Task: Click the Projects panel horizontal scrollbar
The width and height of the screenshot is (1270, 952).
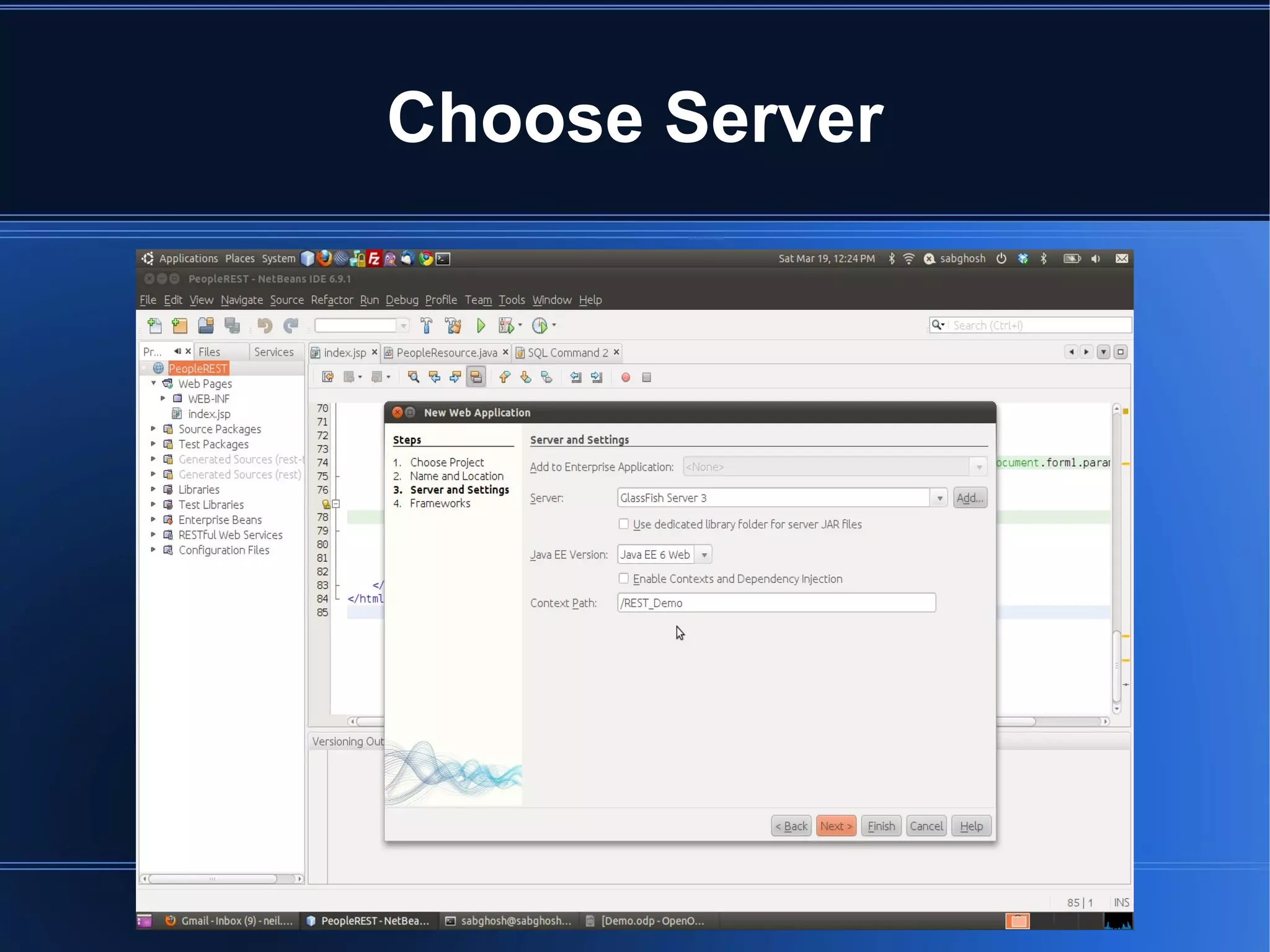Action: pos(213,878)
